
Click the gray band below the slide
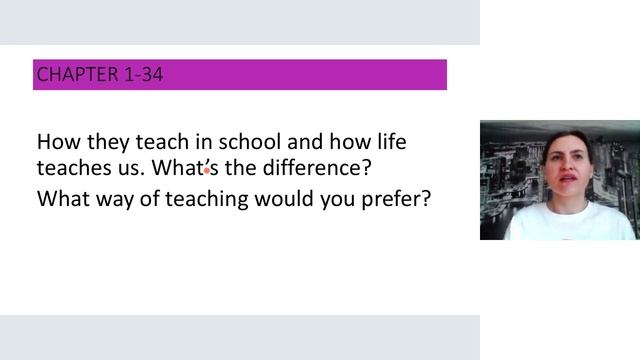click(x=240, y=338)
